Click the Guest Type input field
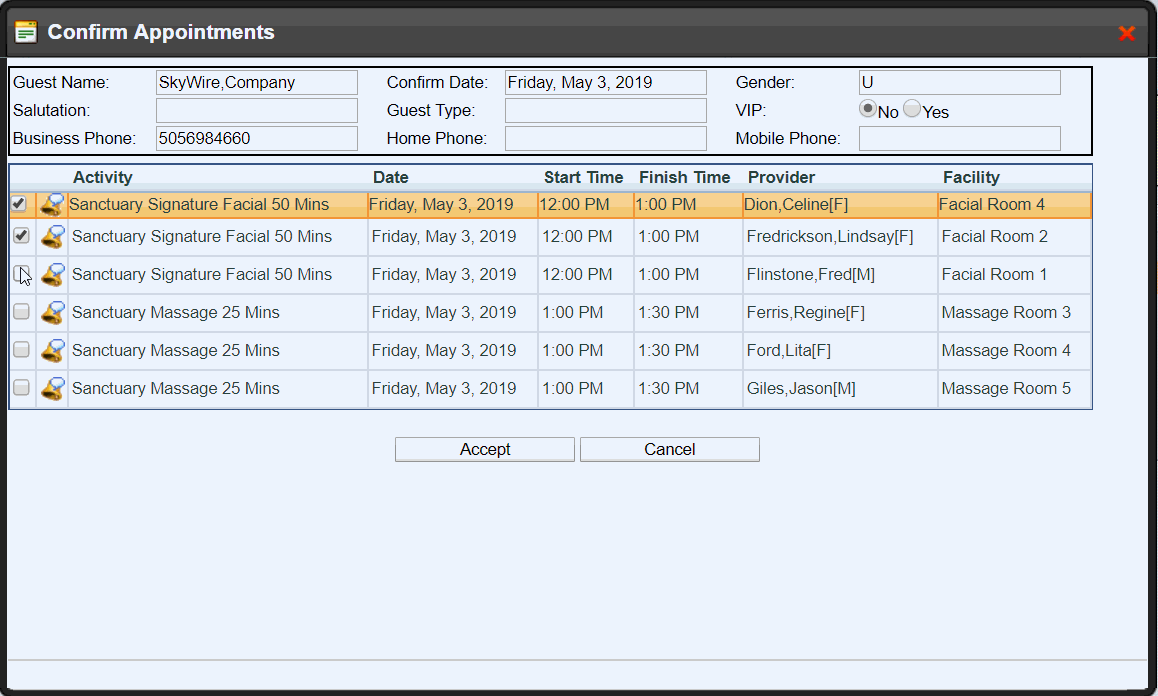 tap(605, 110)
